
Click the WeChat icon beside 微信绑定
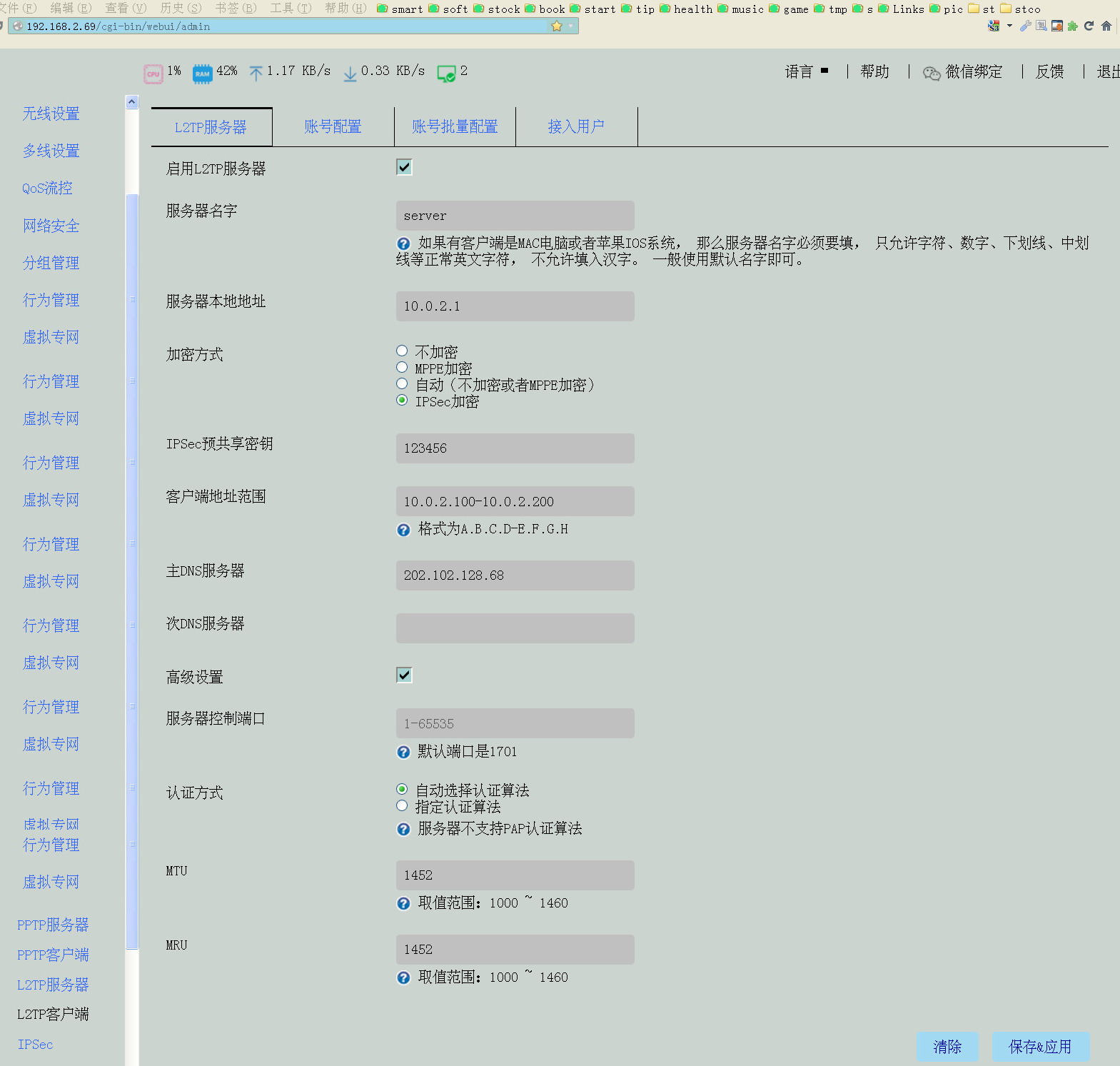[932, 73]
